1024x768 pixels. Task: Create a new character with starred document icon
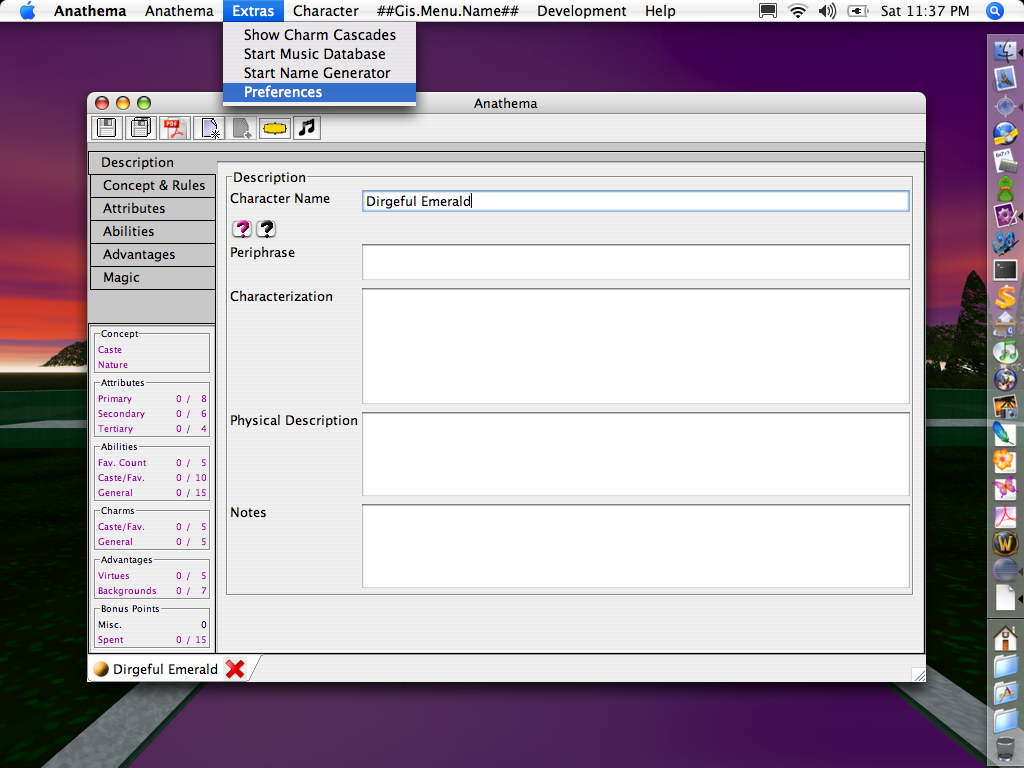pos(209,128)
